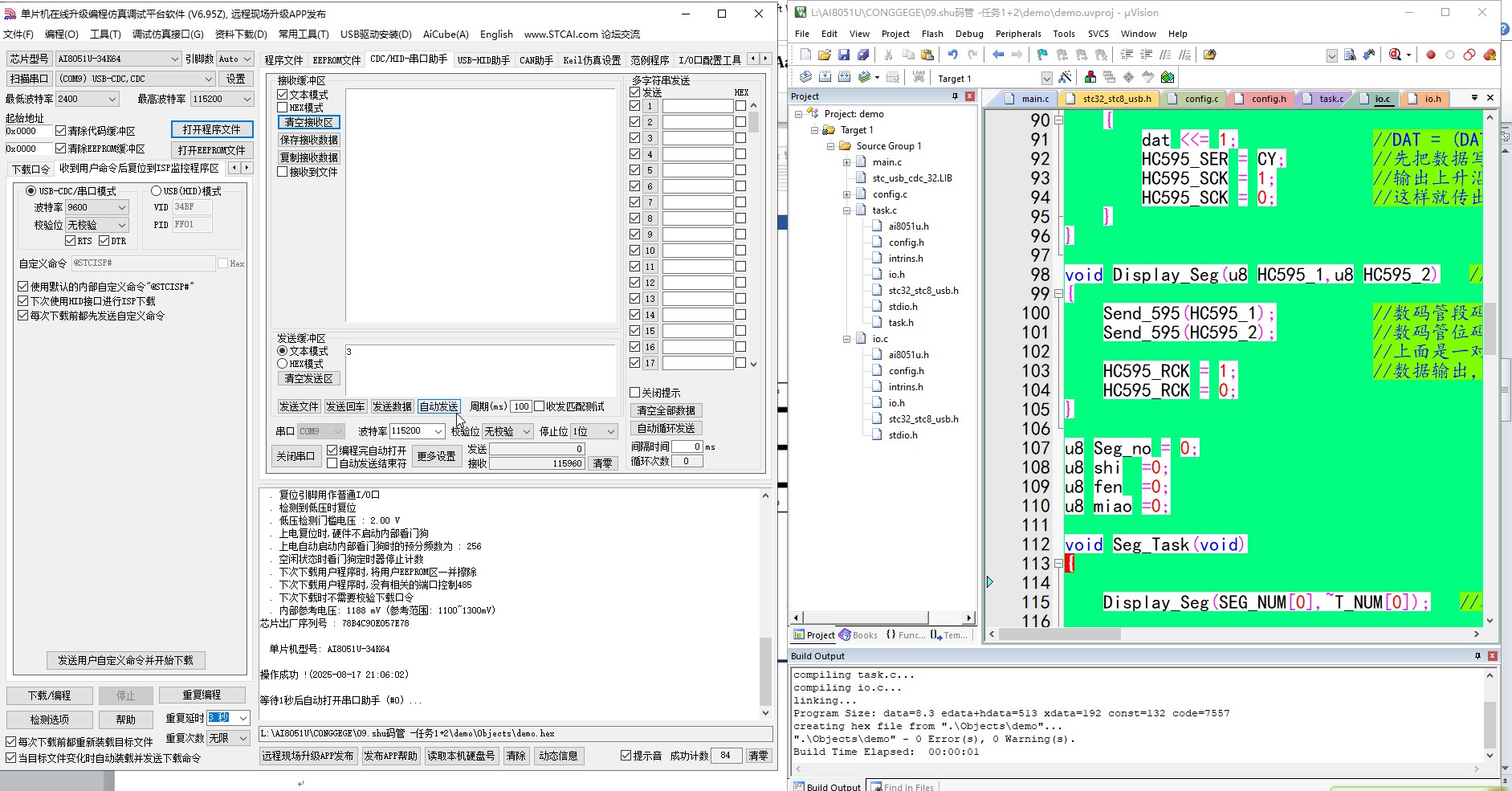Screen dimensions: 1512x791
Task: Open Target 1 dropdown in µVision
Action: tap(1046, 78)
